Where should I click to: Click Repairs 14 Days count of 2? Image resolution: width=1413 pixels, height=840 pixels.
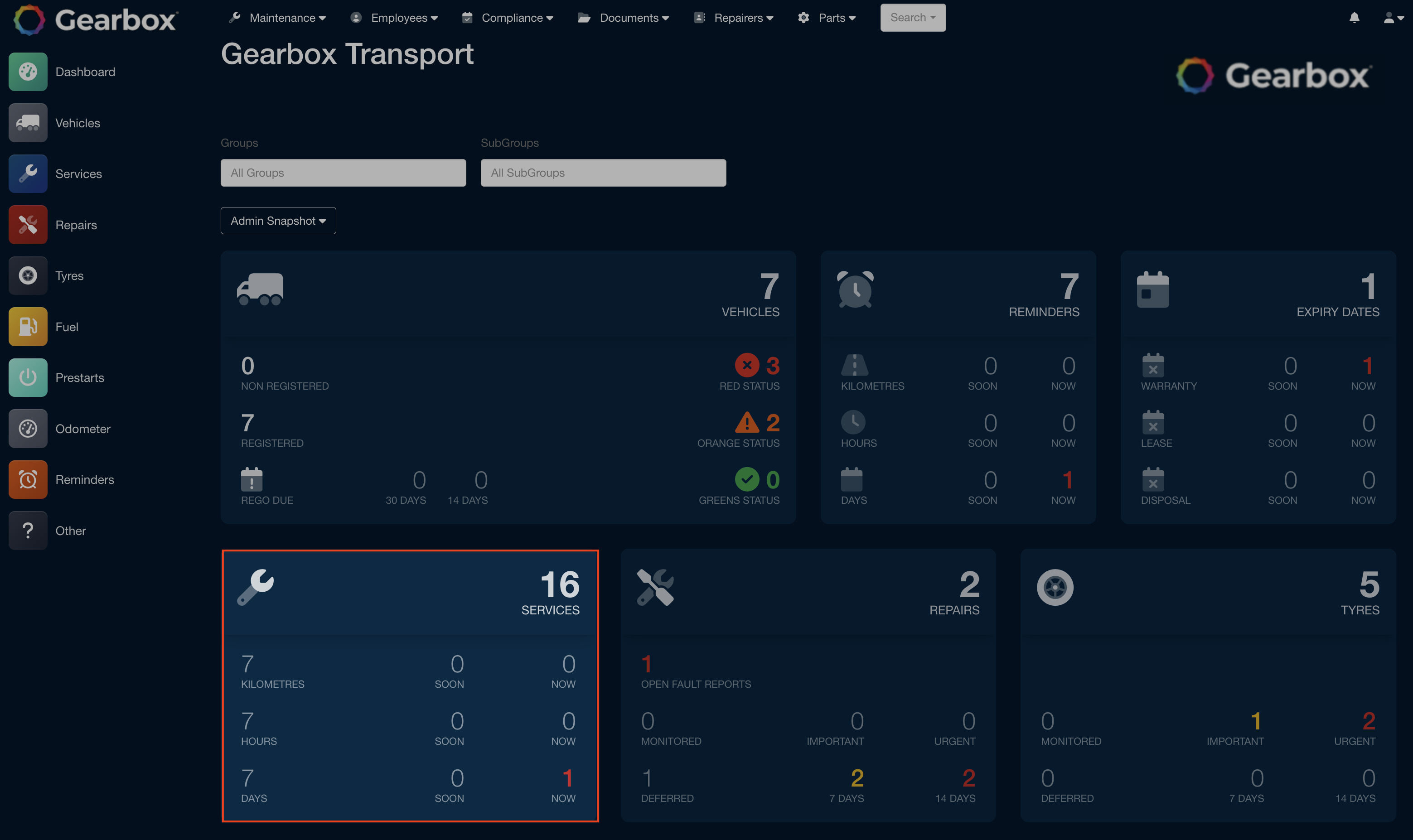coord(968,778)
